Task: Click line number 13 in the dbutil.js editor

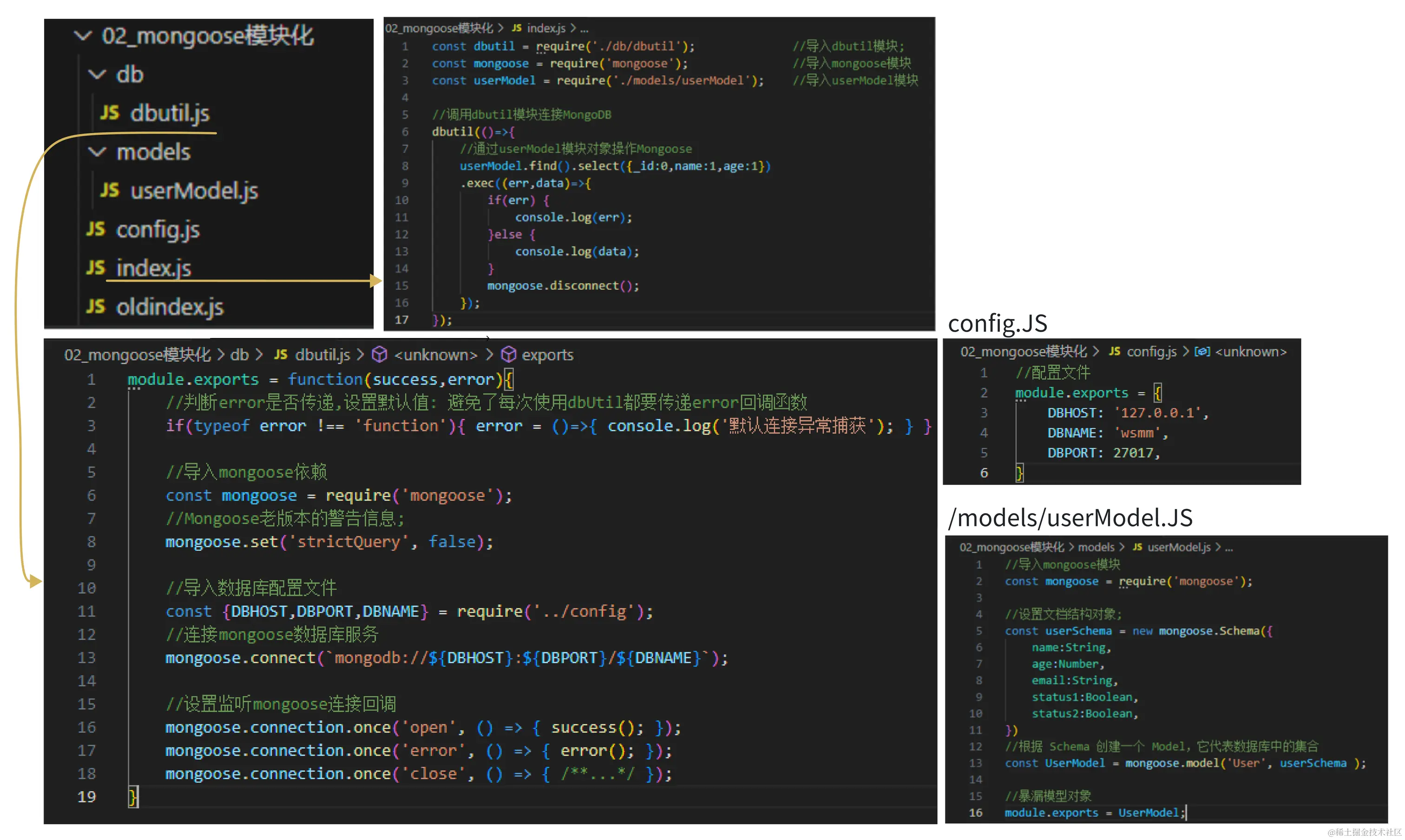Action: [86, 658]
